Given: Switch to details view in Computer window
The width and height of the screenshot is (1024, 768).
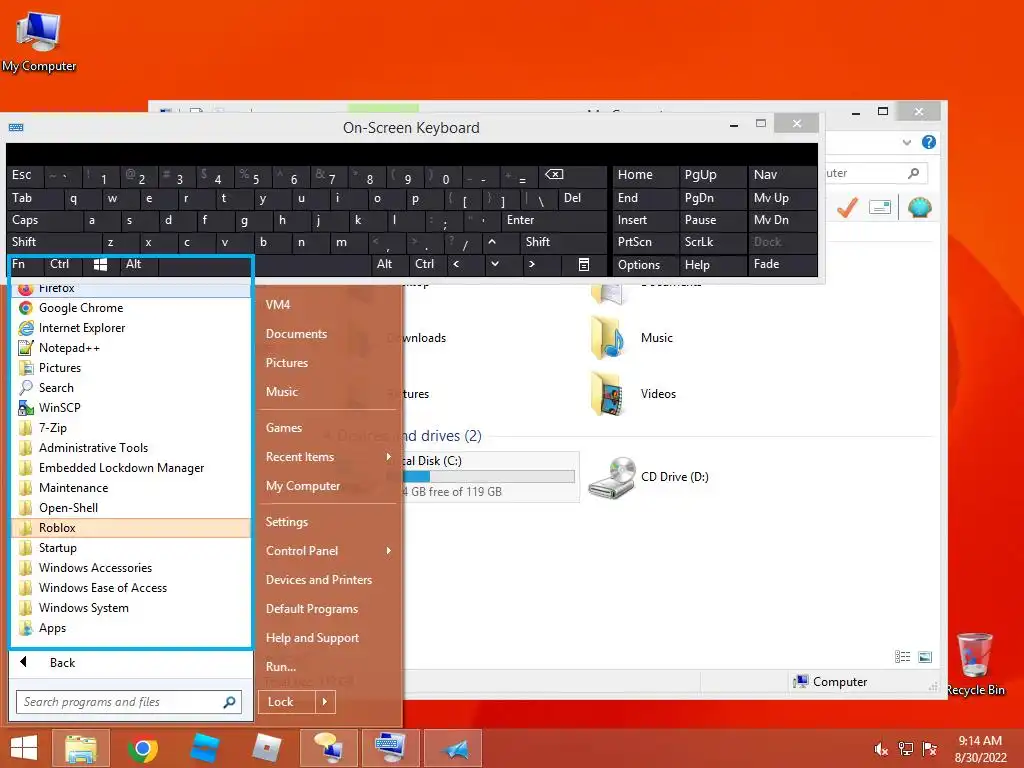Looking at the screenshot, I should pyautogui.click(x=903, y=657).
